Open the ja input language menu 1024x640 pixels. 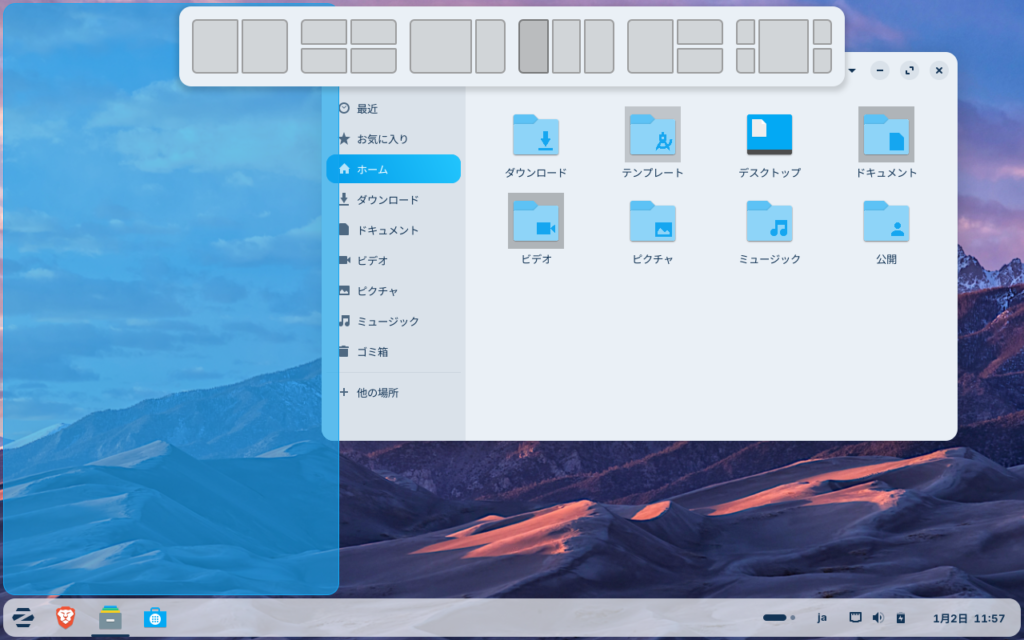[822, 618]
